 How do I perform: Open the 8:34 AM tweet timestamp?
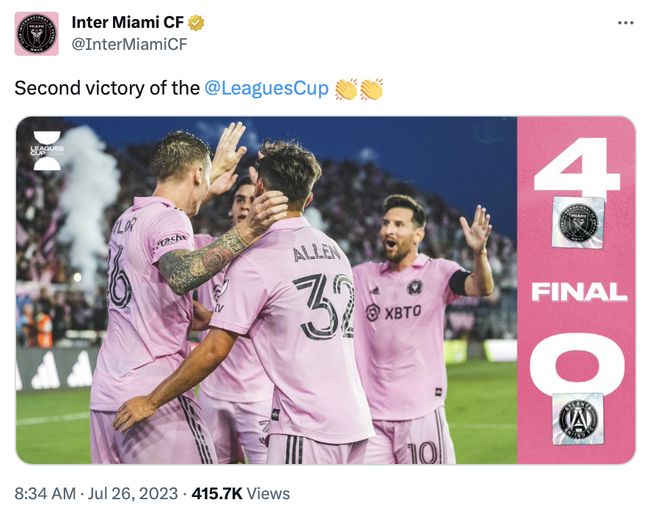45,494
